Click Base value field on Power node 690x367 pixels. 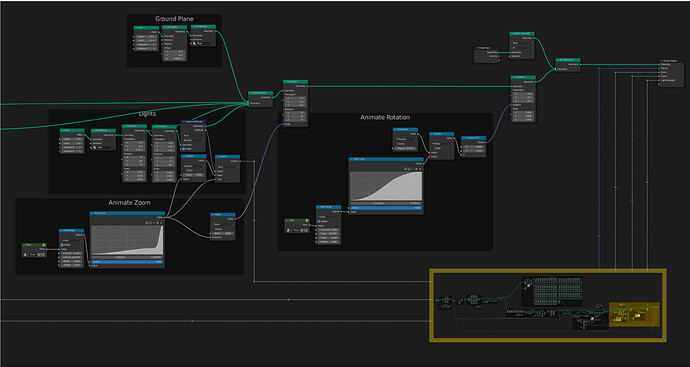click(x=223, y=233)
